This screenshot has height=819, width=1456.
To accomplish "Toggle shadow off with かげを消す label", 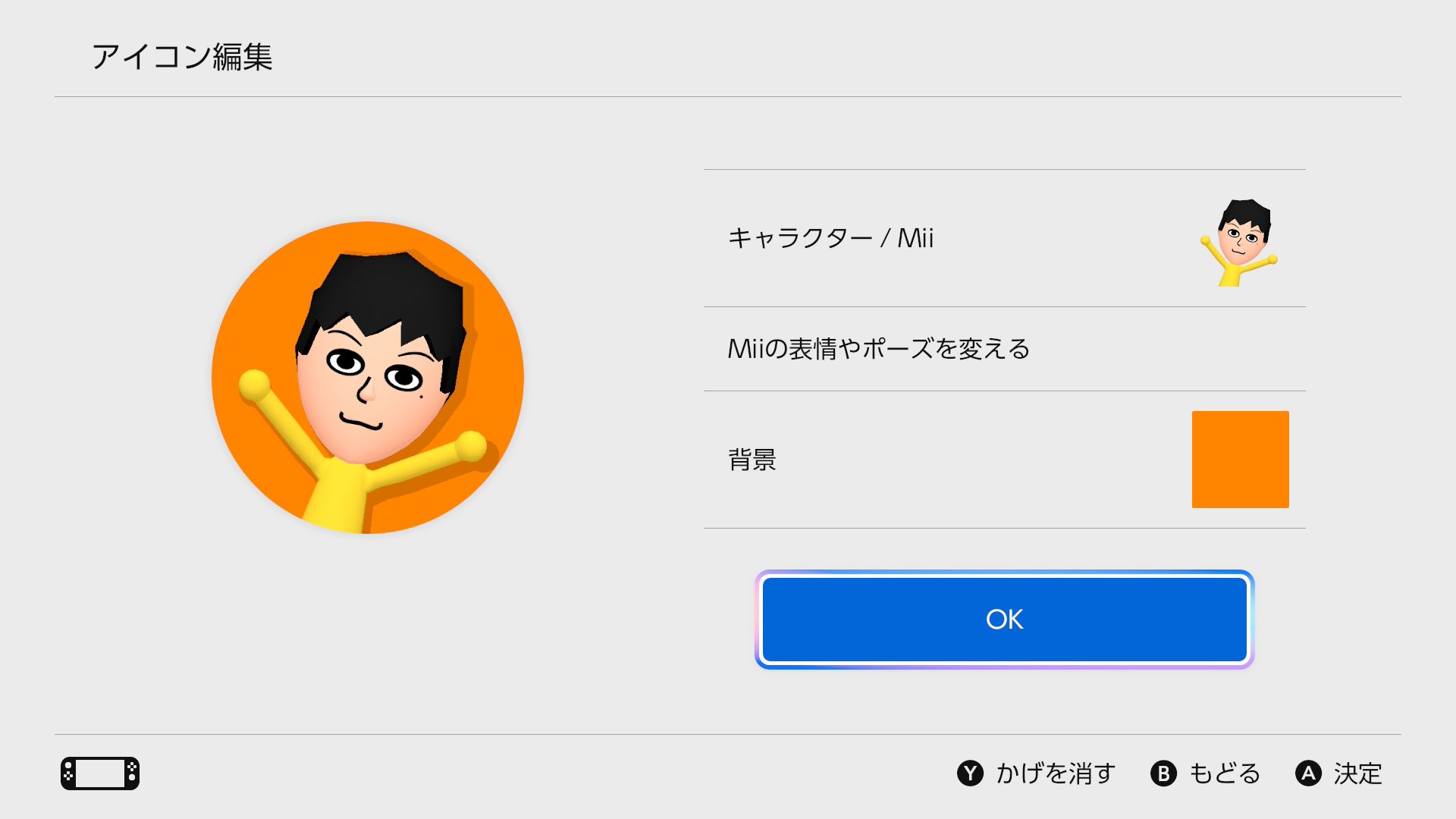I will [1056, 773].
